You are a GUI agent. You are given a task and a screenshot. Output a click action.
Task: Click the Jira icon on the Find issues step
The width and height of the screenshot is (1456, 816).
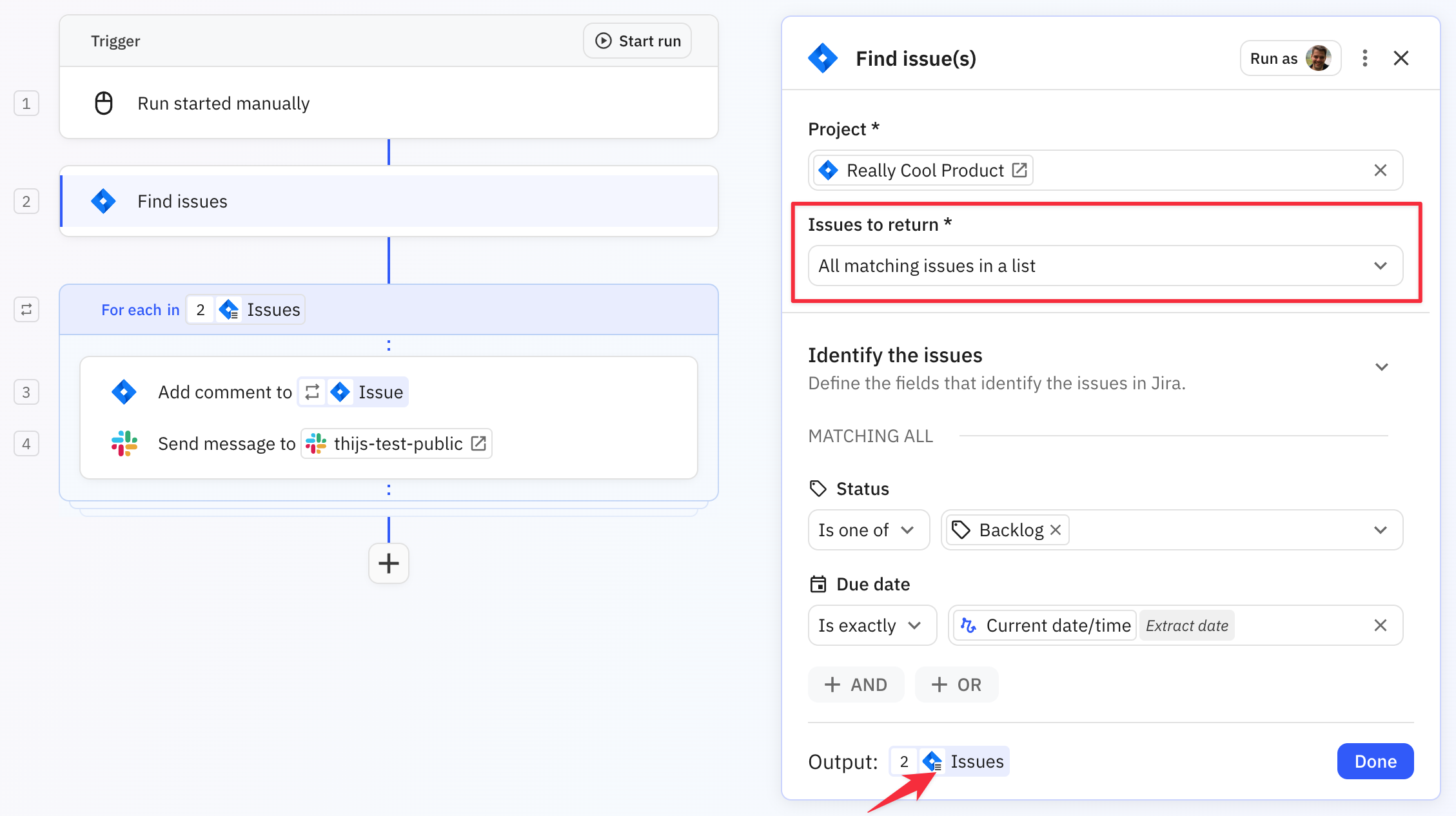[x=103, y=200]
